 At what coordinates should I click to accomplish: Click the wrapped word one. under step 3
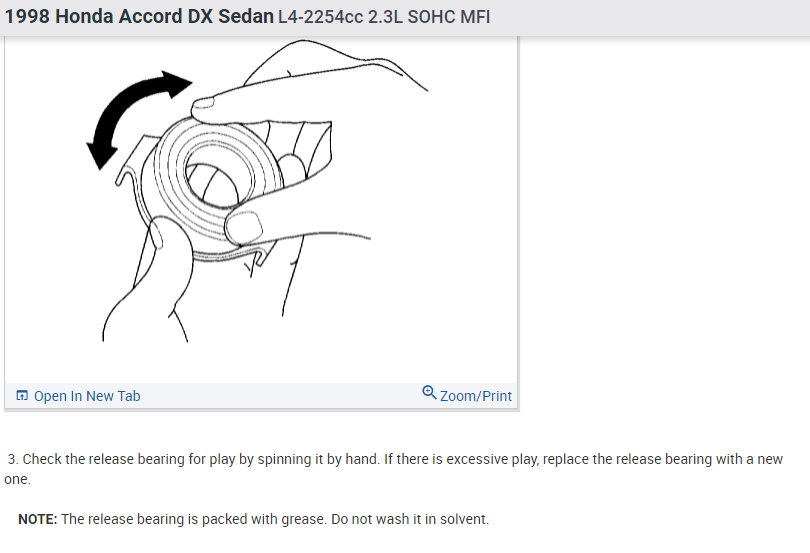[17, 479]
